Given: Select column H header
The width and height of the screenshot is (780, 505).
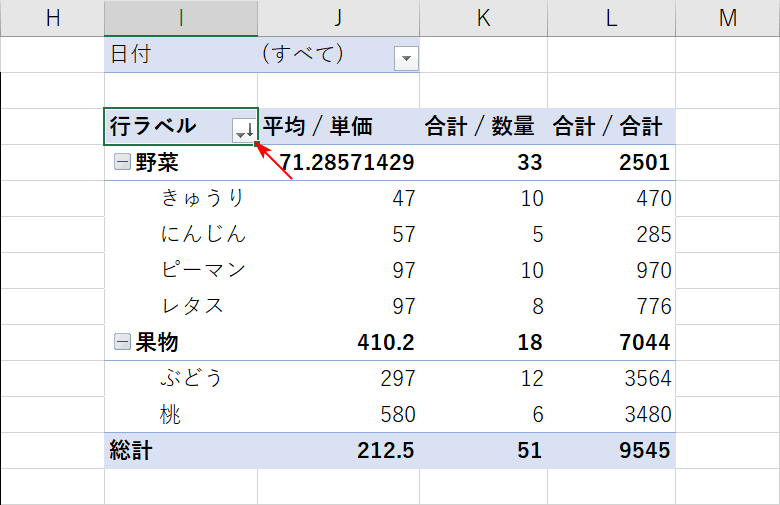Looking at the screenshot, I should pos(52,17).
